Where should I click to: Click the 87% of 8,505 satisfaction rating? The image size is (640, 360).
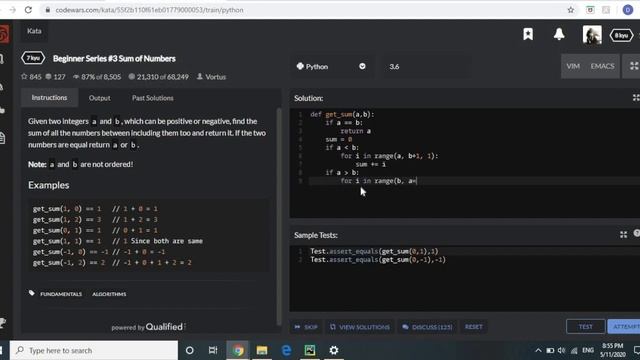pyautogui.click(x=97, y=77)
